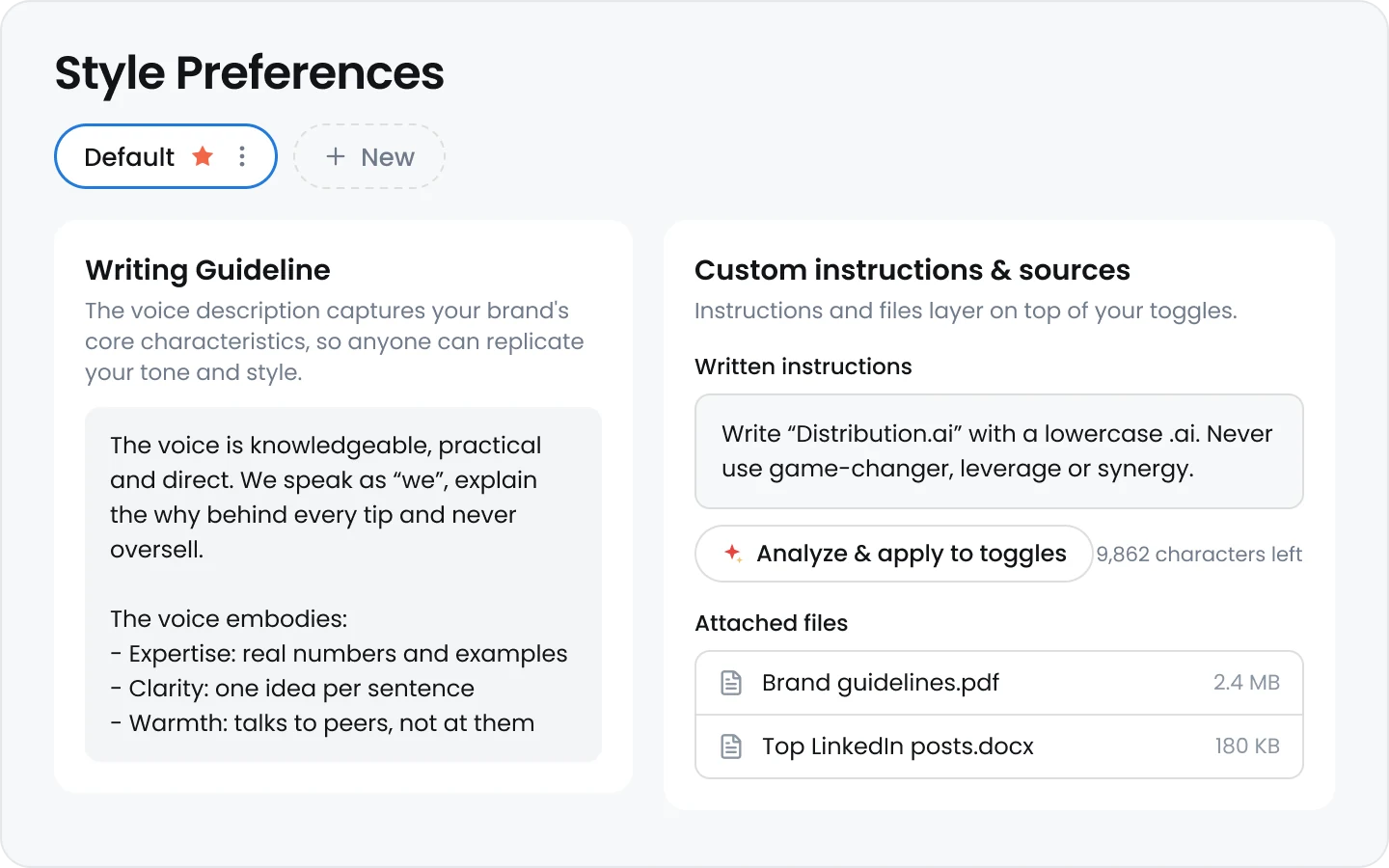This screenshot has height=868, width=1389.
Task: Click into the Written instructions text box
Action: coord(999,451)
